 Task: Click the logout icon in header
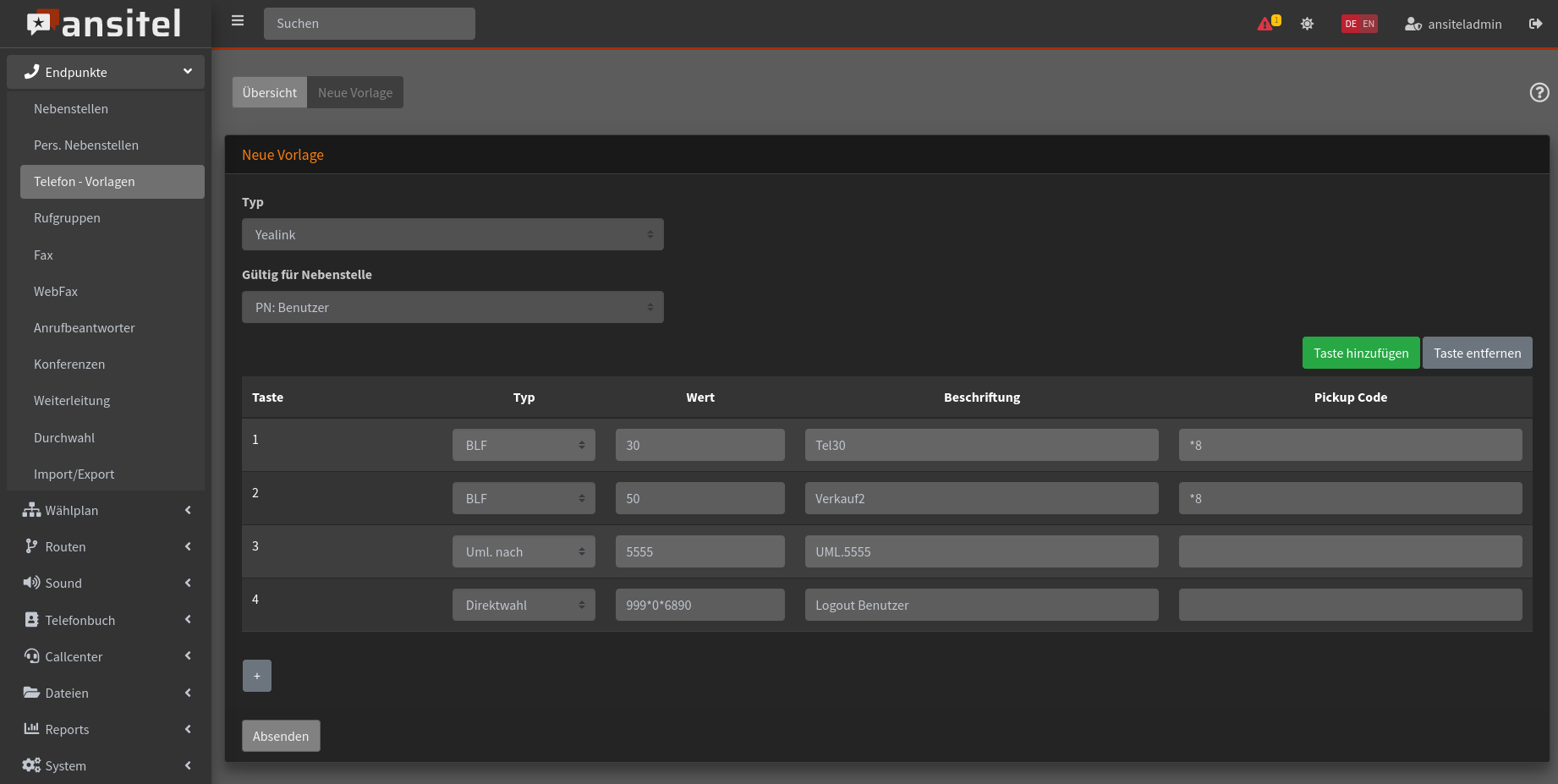pyautogui.click(x=1535, y=24)
